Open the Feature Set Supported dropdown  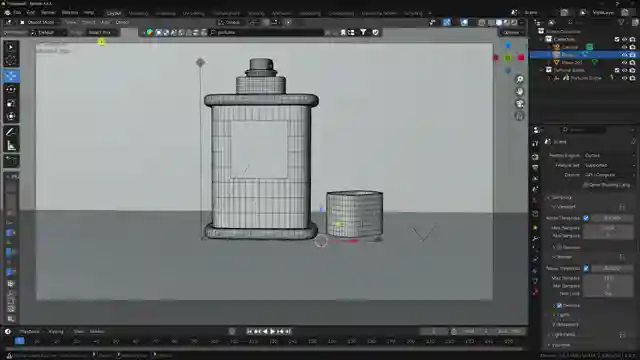609,165
